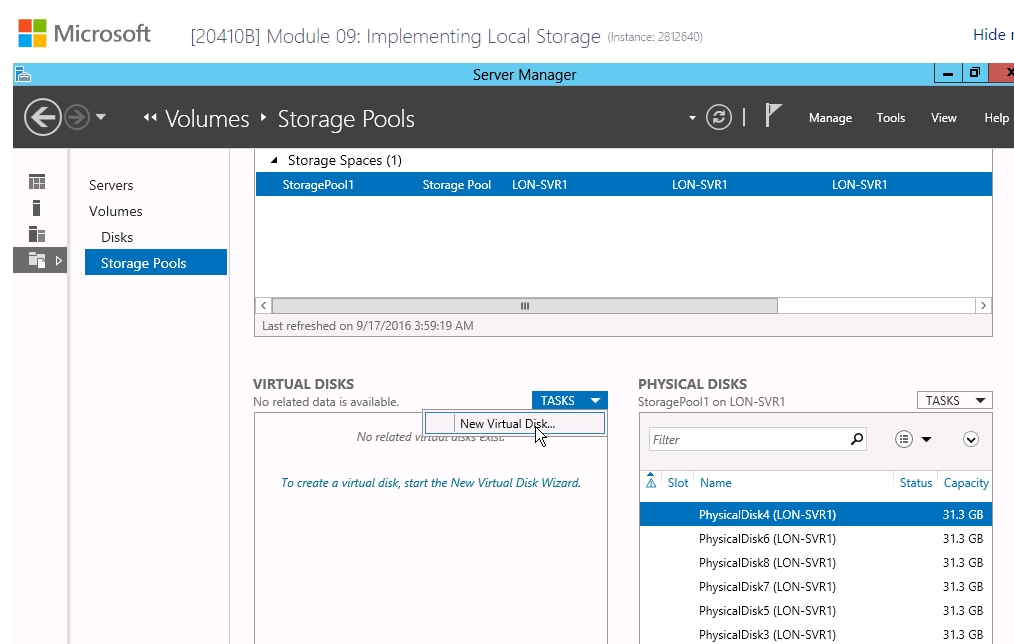
Task: Select Local Server icon in sidebar
Action: (x=37, y=208)
